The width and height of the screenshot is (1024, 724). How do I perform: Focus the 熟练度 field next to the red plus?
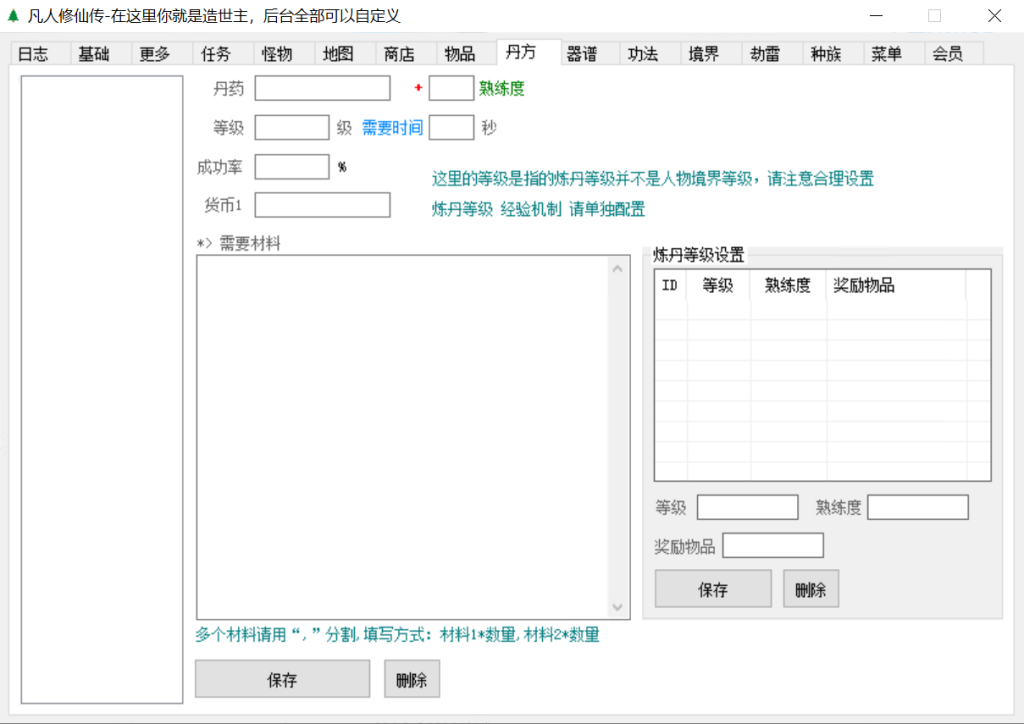click(x=451, y=89)
